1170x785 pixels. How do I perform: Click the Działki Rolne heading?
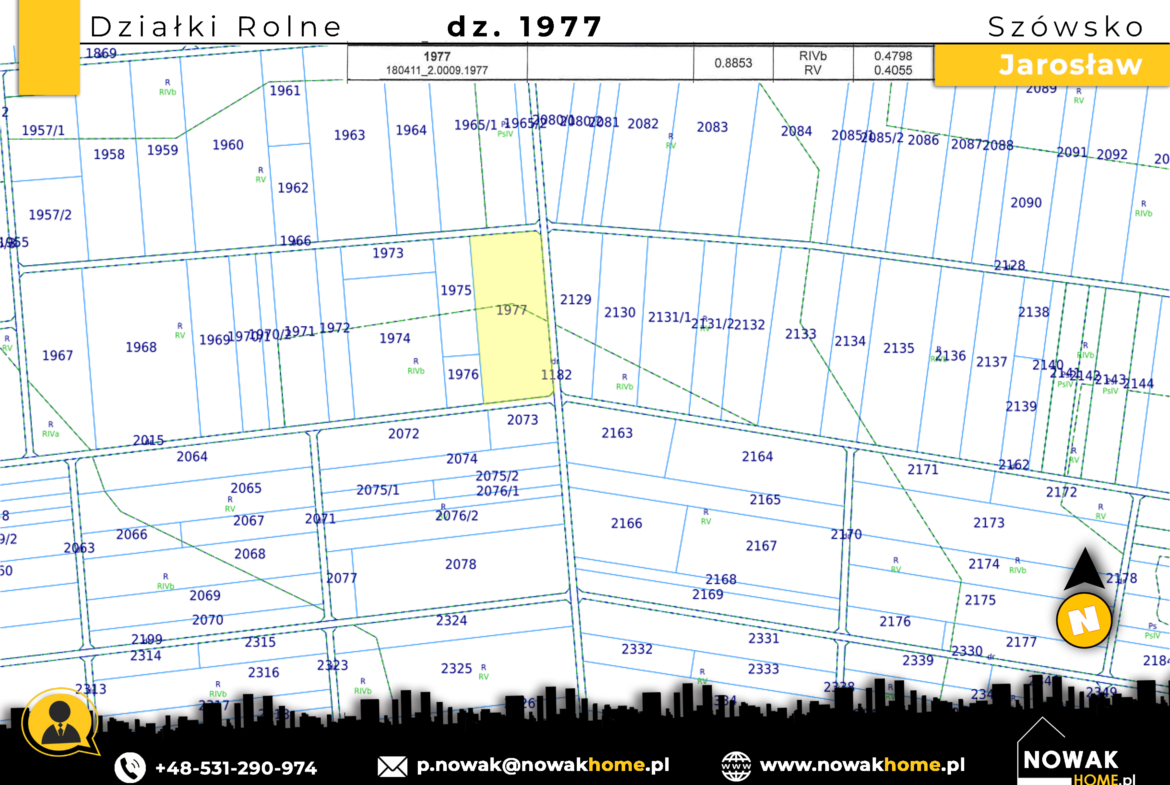216,27
